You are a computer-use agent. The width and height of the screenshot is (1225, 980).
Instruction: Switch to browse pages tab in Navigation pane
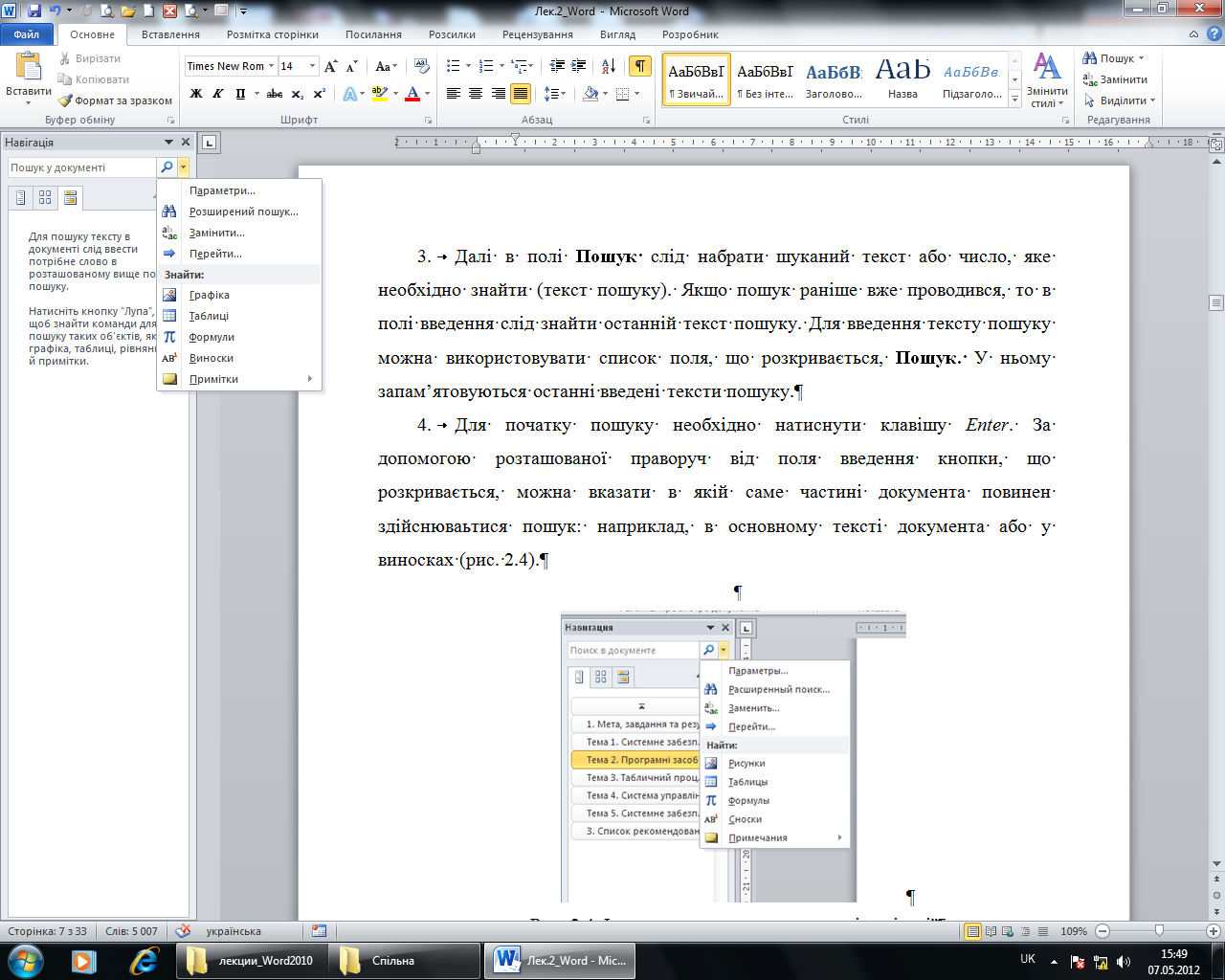point(45,197)
